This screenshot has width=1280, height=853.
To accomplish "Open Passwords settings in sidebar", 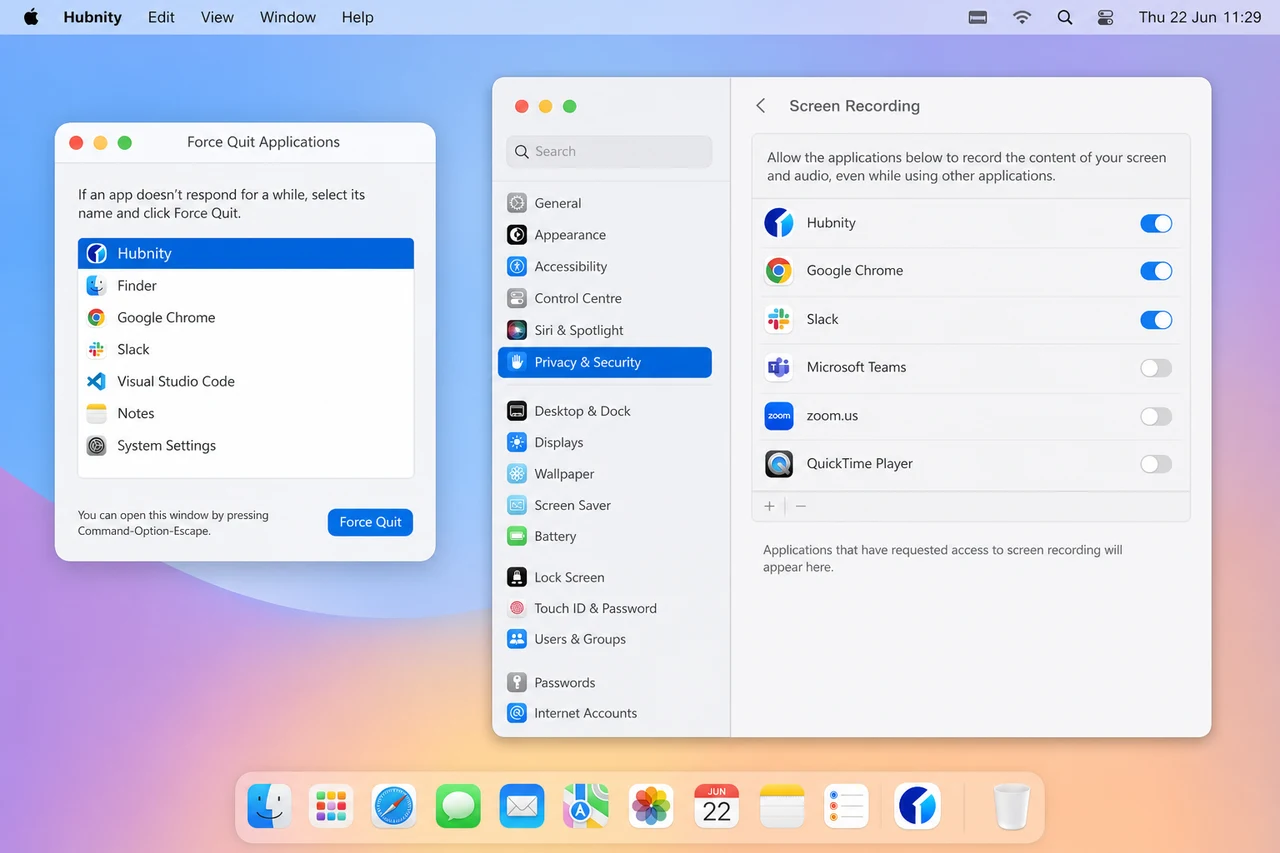I will point(604,683).
